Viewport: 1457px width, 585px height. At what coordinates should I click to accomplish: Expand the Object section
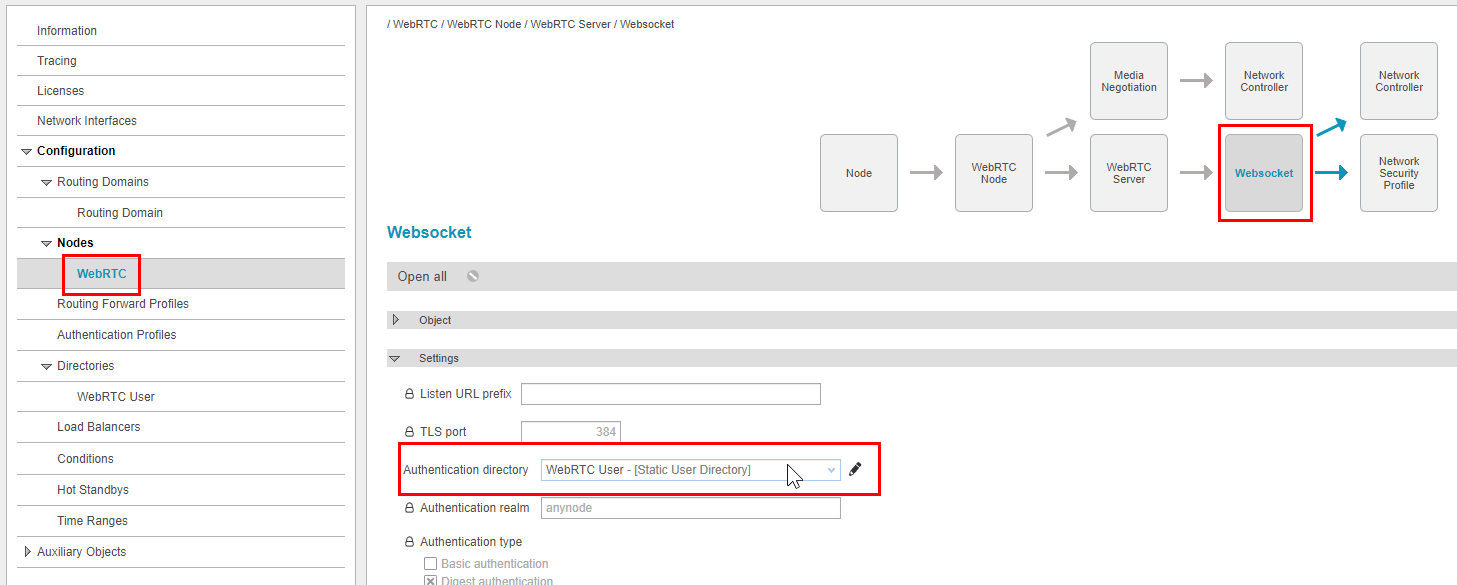coord(396,320)
